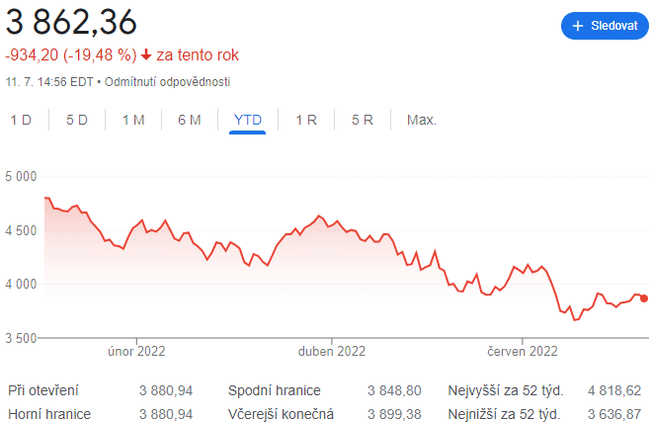
Task: Click the plus icon in Sledovat button
Action: coord(578,26)
